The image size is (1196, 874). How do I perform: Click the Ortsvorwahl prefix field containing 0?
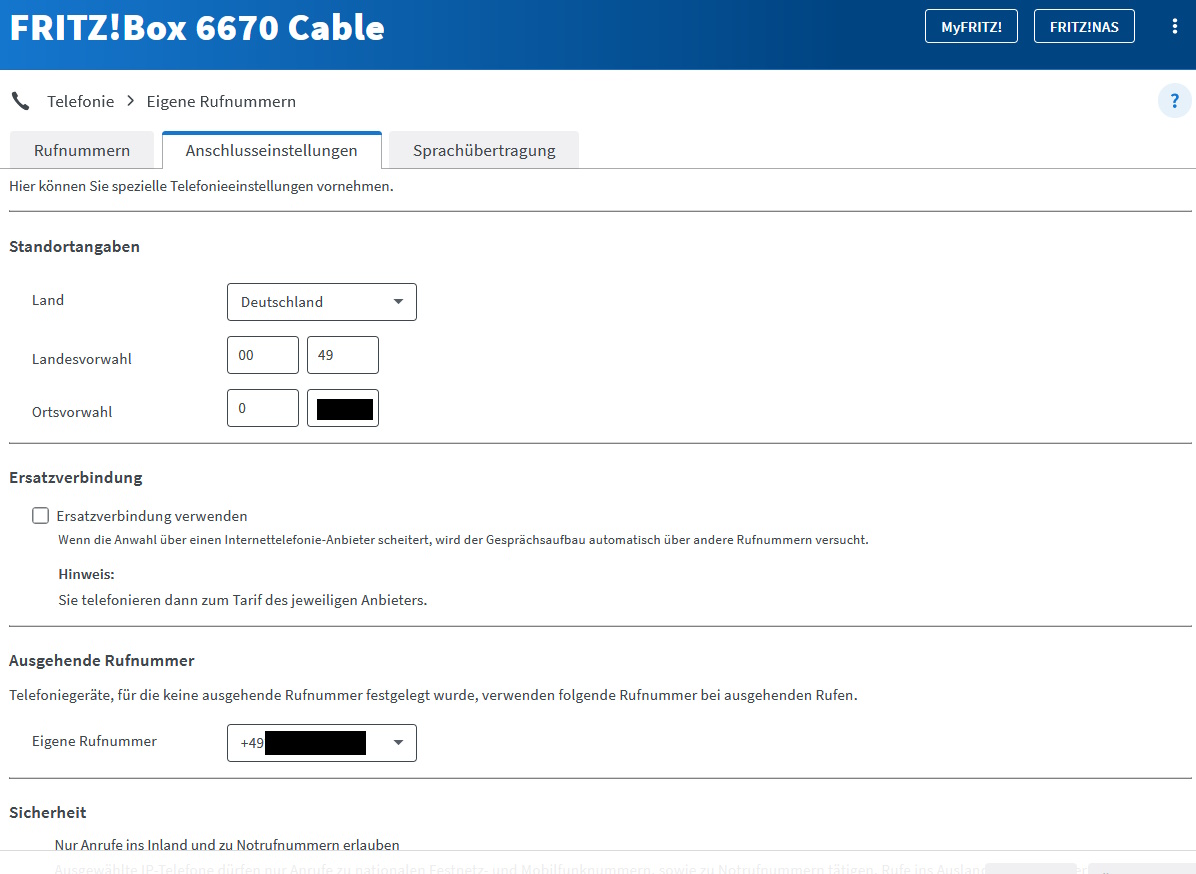tap(262, 408)
